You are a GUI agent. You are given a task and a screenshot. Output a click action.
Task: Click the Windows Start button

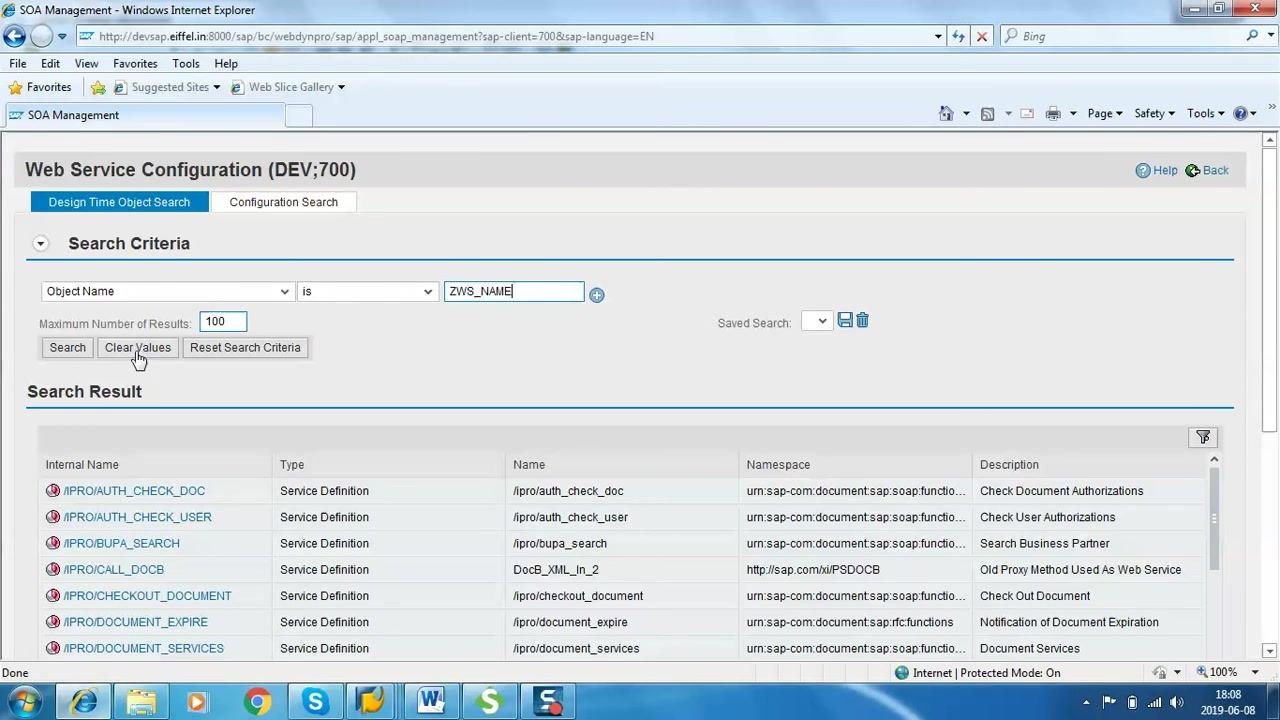click(x=25, y=702)
